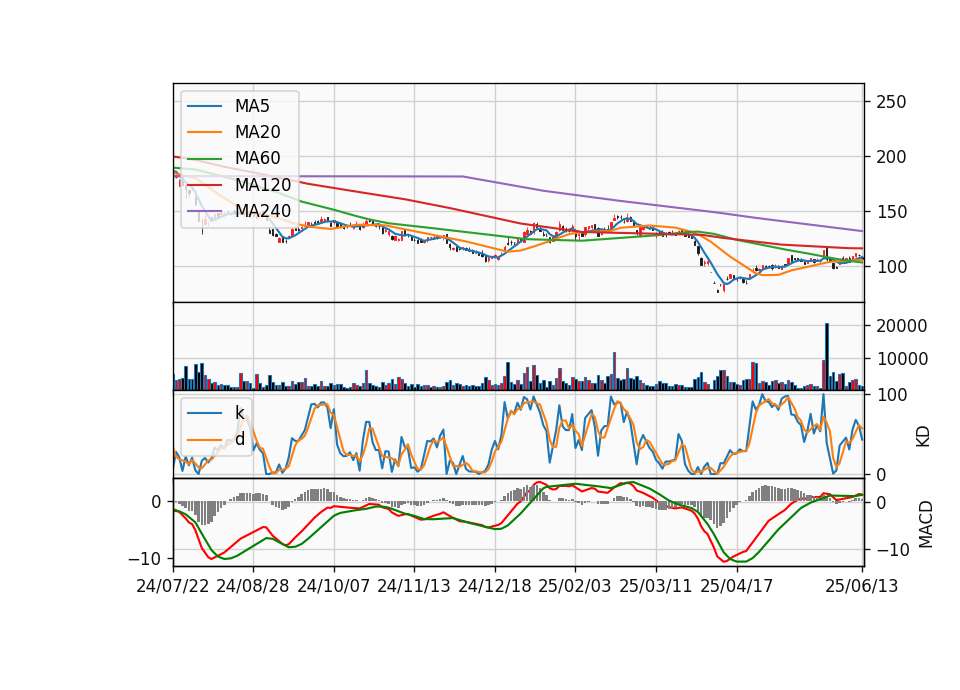Click the MA120 legend label
Image resolution: width=960 pixels, height=690 pixels.
point(263,185)
